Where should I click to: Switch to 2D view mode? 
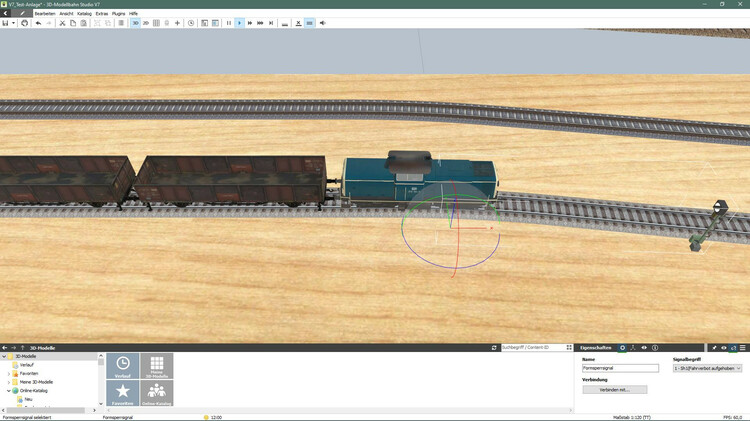(x=146, y=23)
